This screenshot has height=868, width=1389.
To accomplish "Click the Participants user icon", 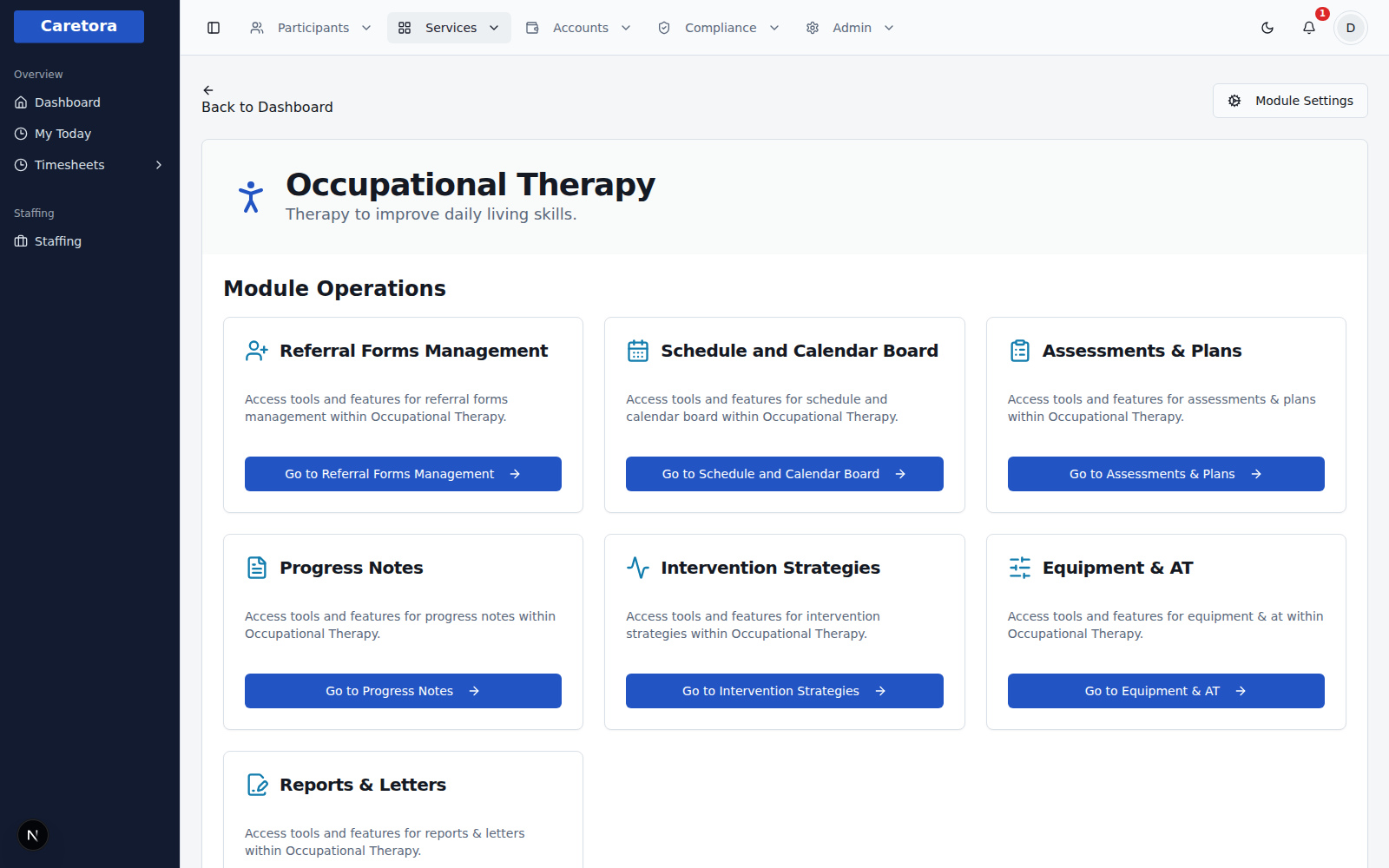I will (x=257, y=28).
